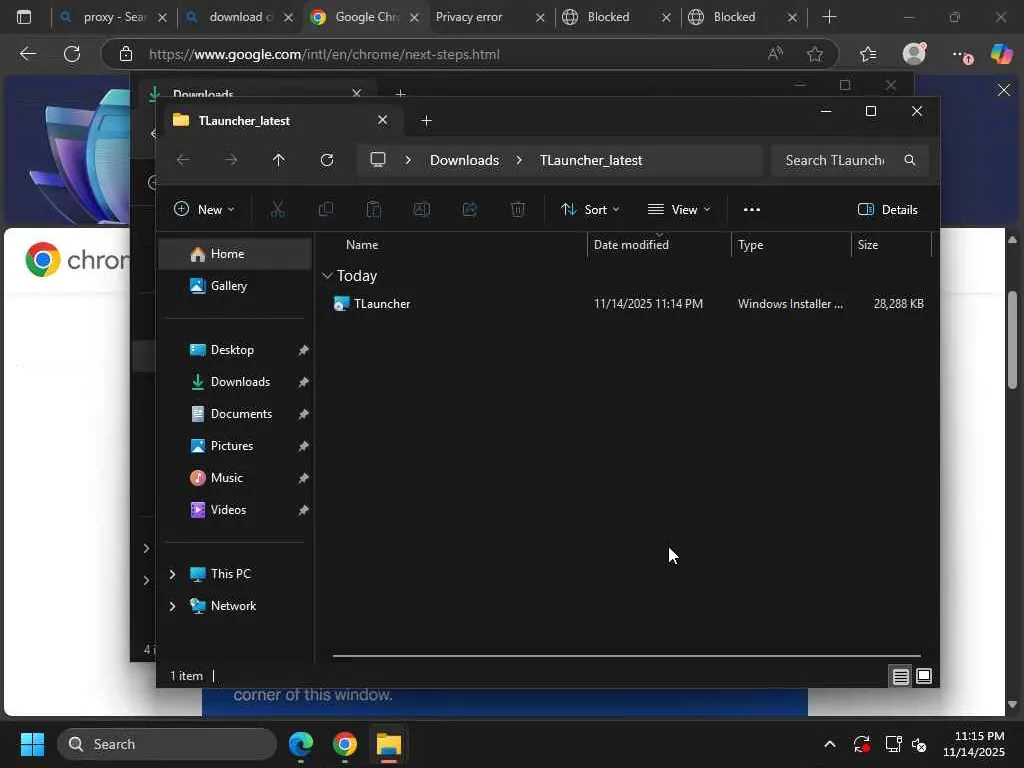Open the Sort dropdown menu
The width and height of the screenshot is (1024, 768).
(590, 210)
